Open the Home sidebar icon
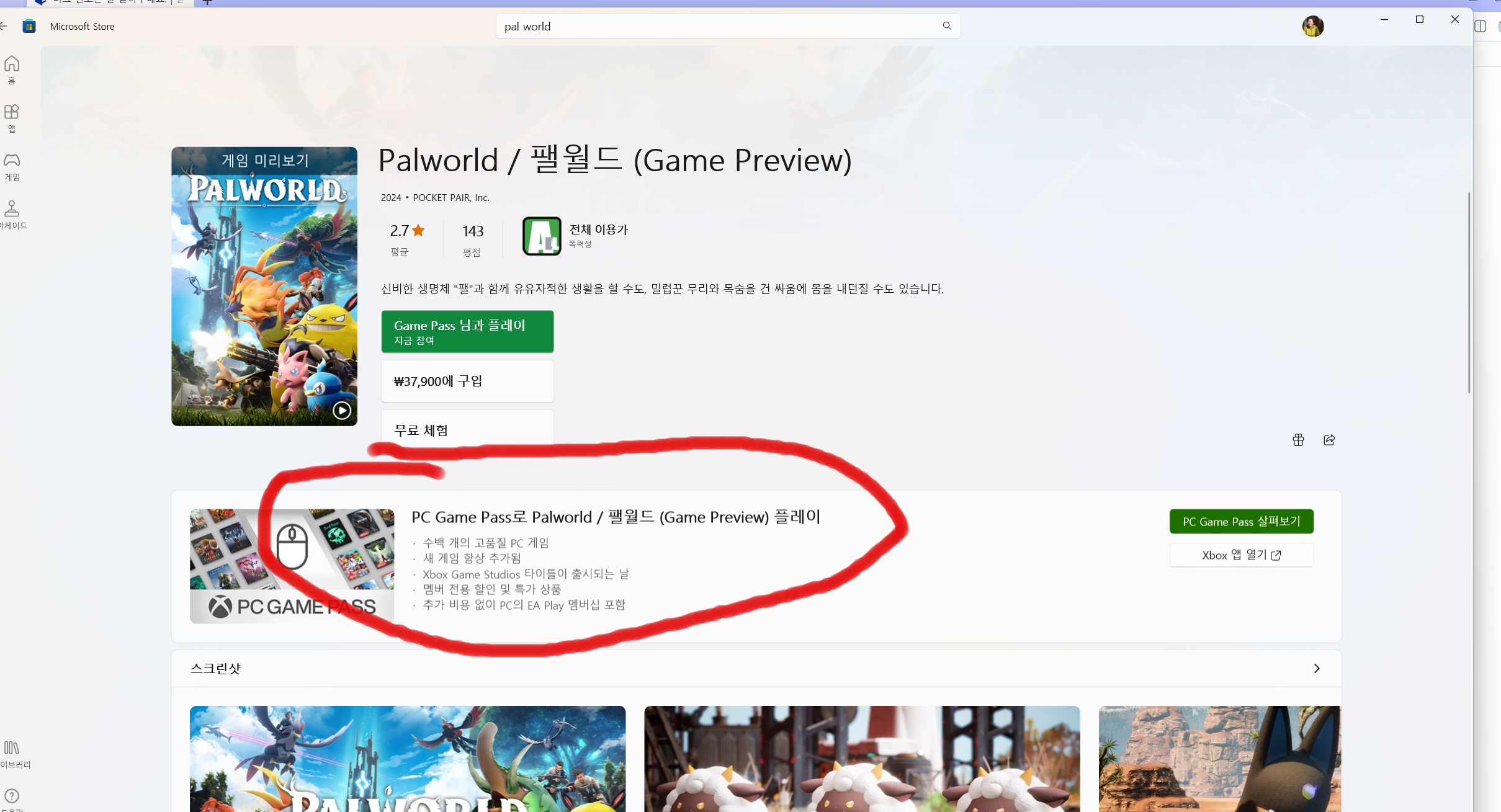 [x=12, y=65]
